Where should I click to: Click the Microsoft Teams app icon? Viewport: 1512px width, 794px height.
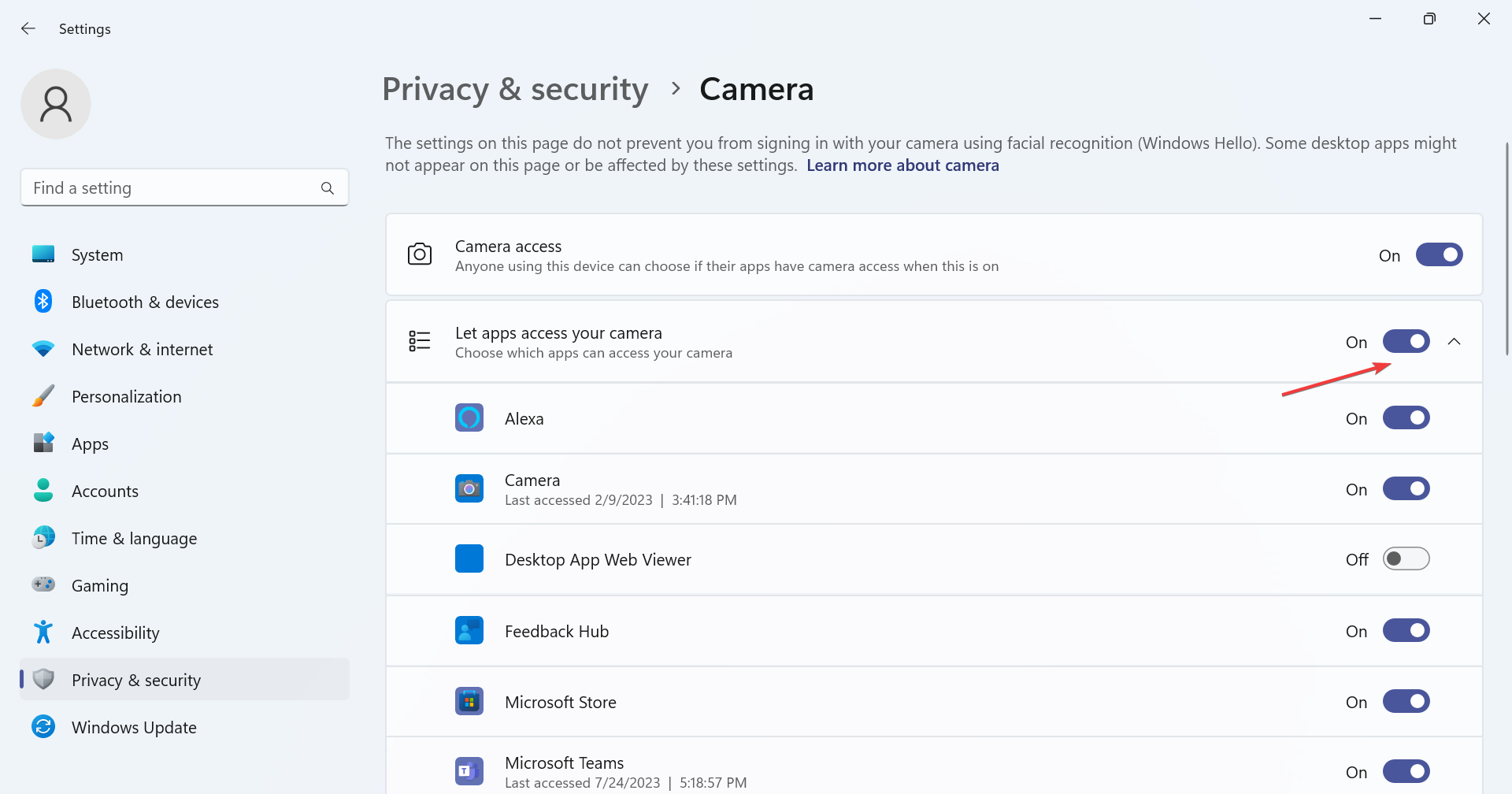coord(469,771)
